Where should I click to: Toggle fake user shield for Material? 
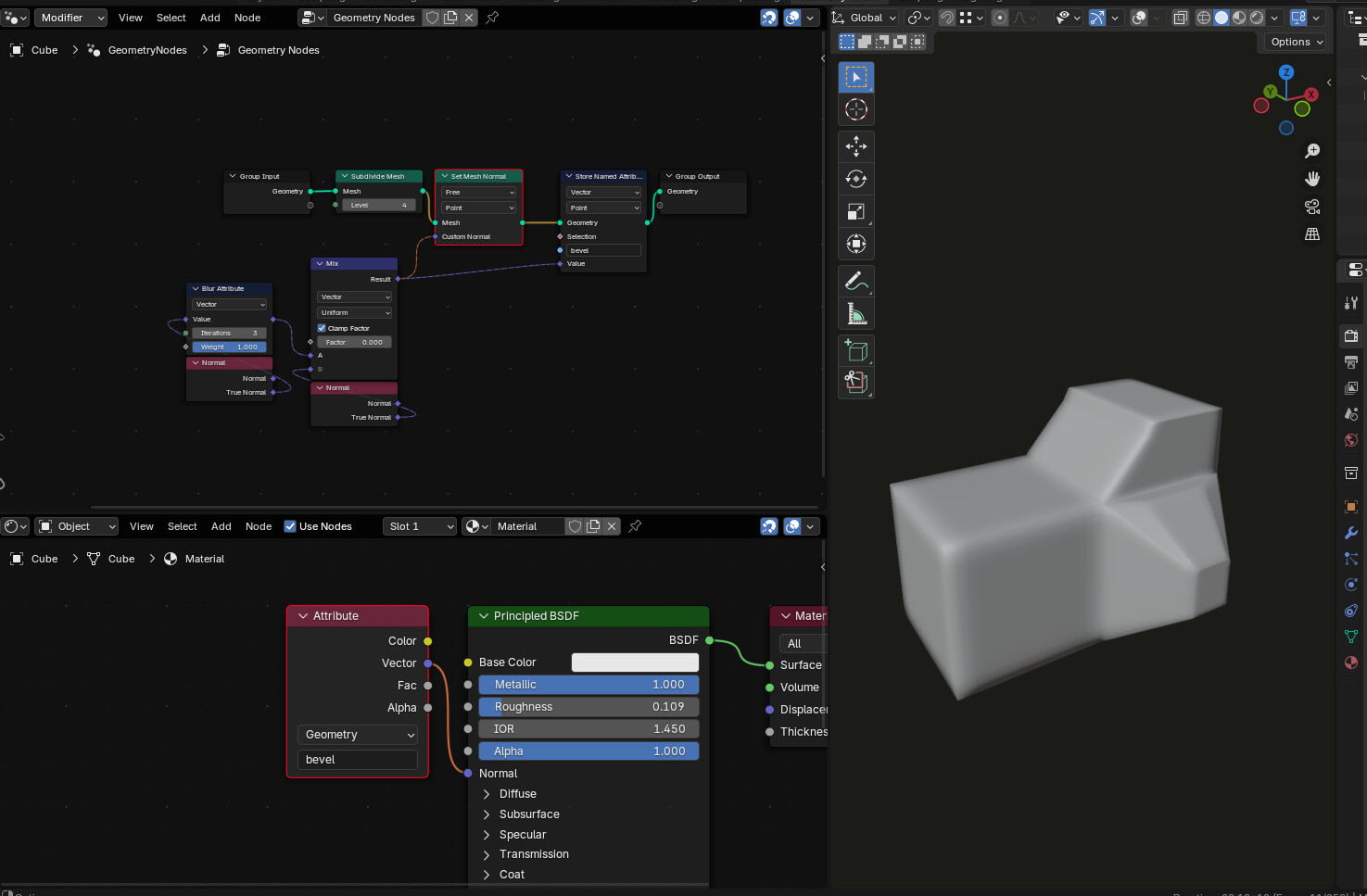coord(575,526)
